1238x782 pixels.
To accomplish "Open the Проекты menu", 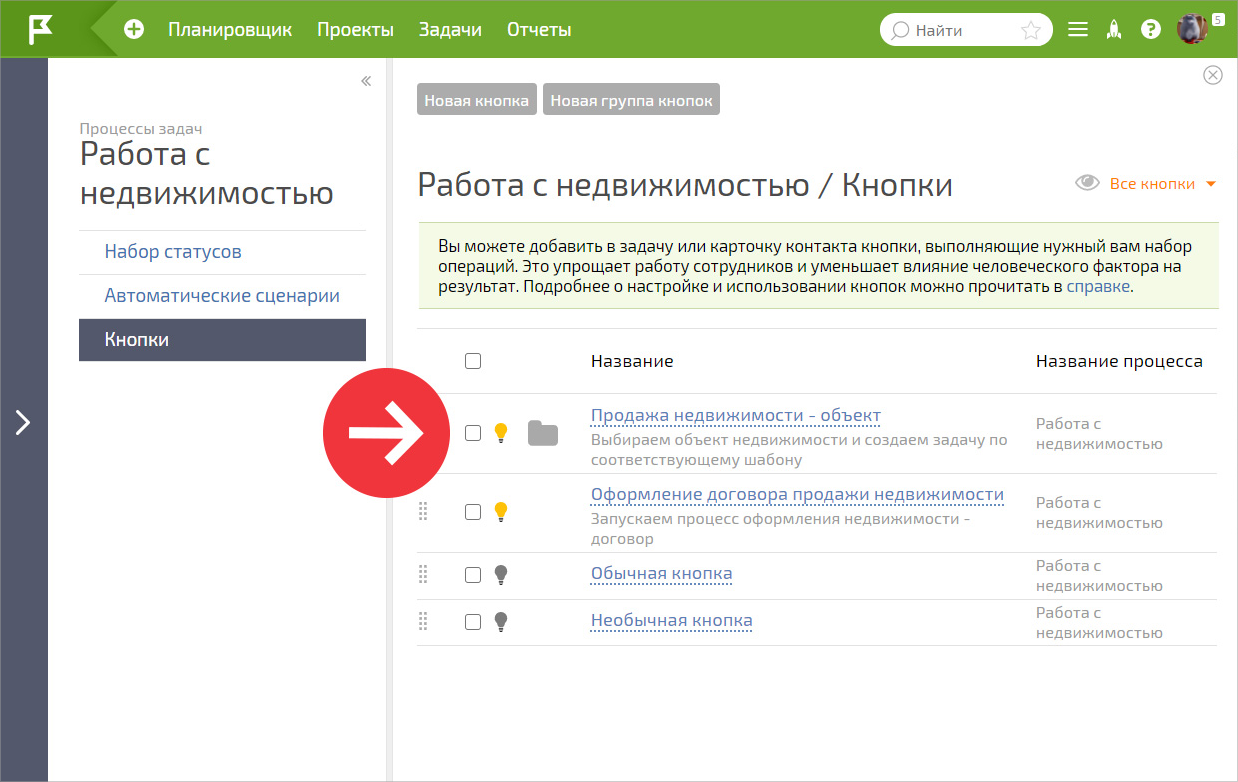I will 355,30.
